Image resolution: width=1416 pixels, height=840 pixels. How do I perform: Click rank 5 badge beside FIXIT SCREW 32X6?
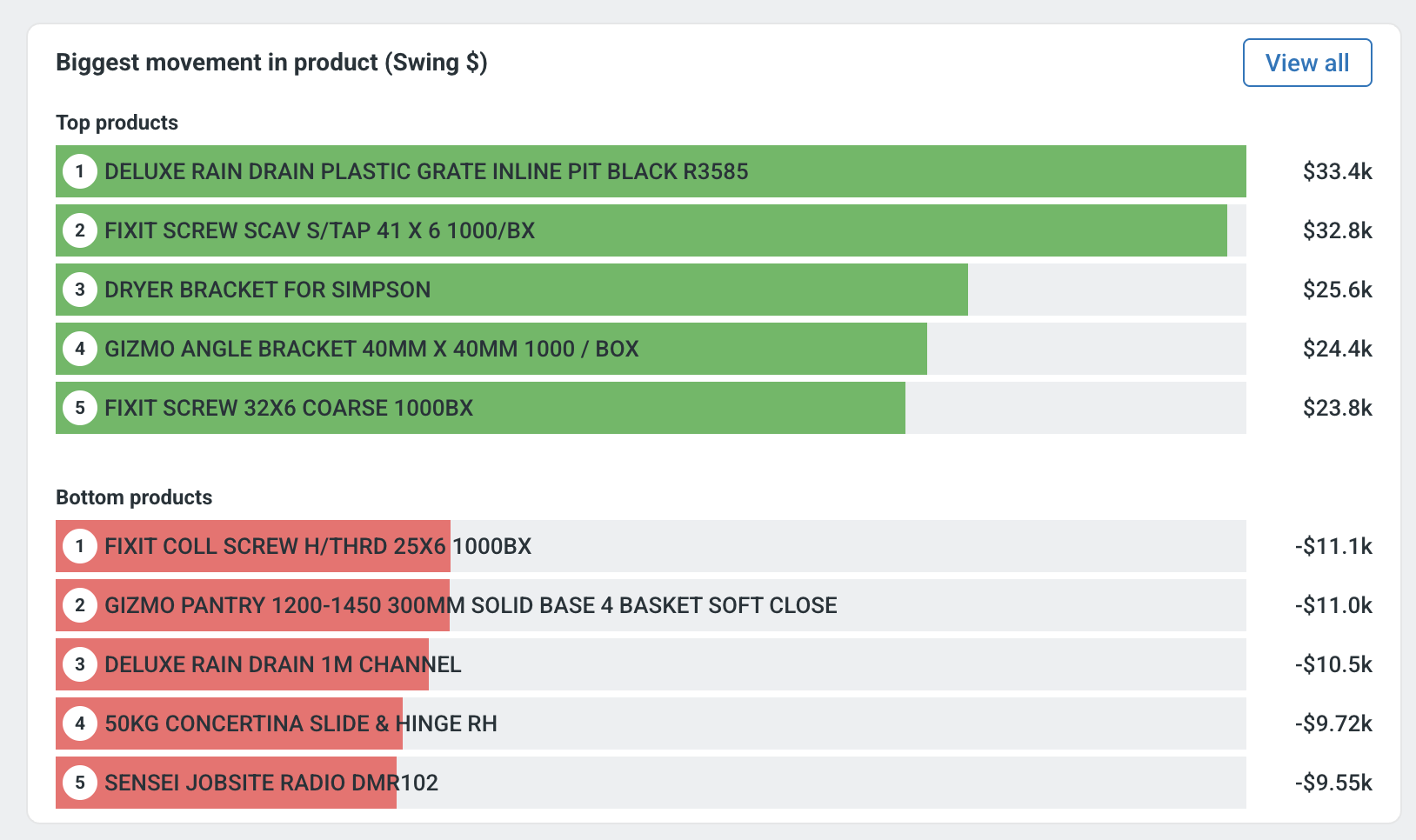(80, 408)
